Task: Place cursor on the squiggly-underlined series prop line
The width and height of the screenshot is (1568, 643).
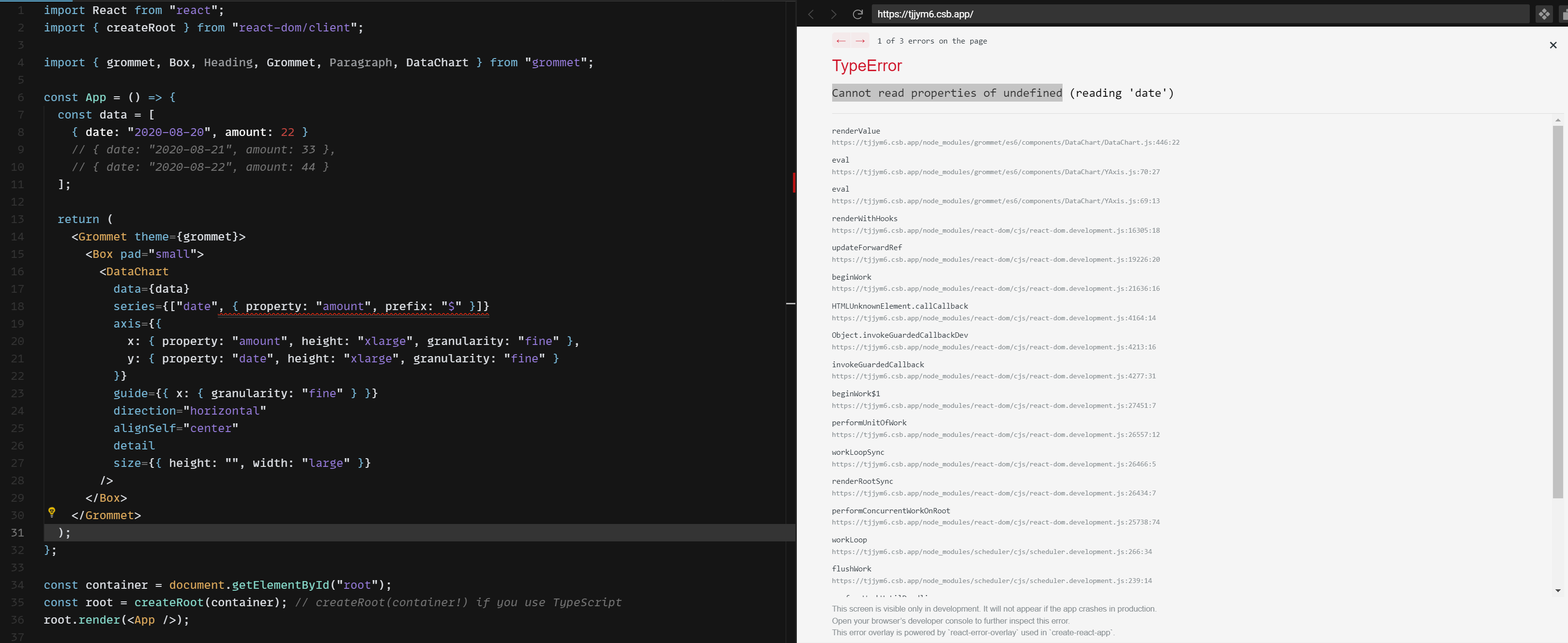Action: [x=353, y=307]
